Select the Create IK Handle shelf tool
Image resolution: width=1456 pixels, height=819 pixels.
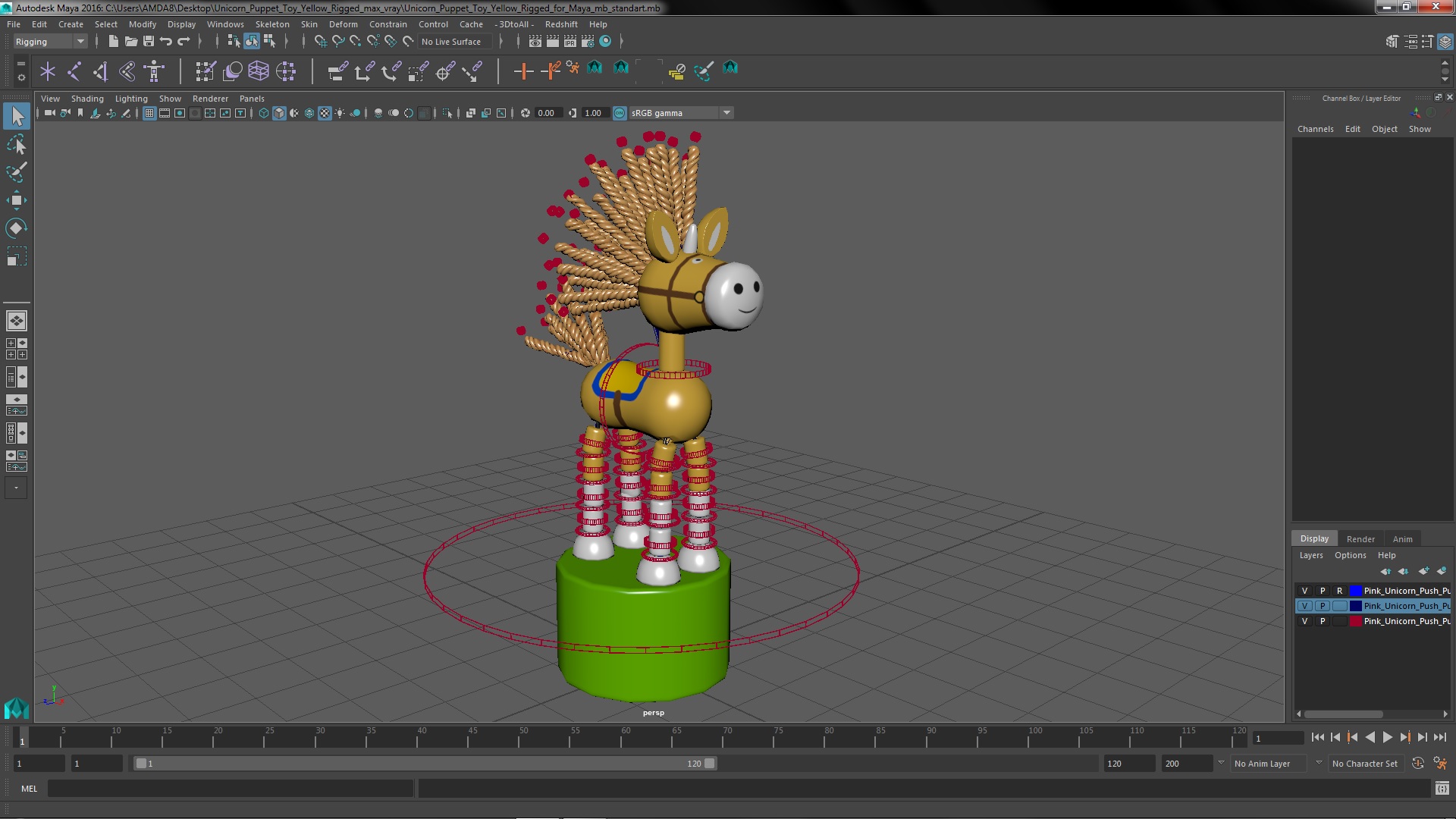[101, 71]
